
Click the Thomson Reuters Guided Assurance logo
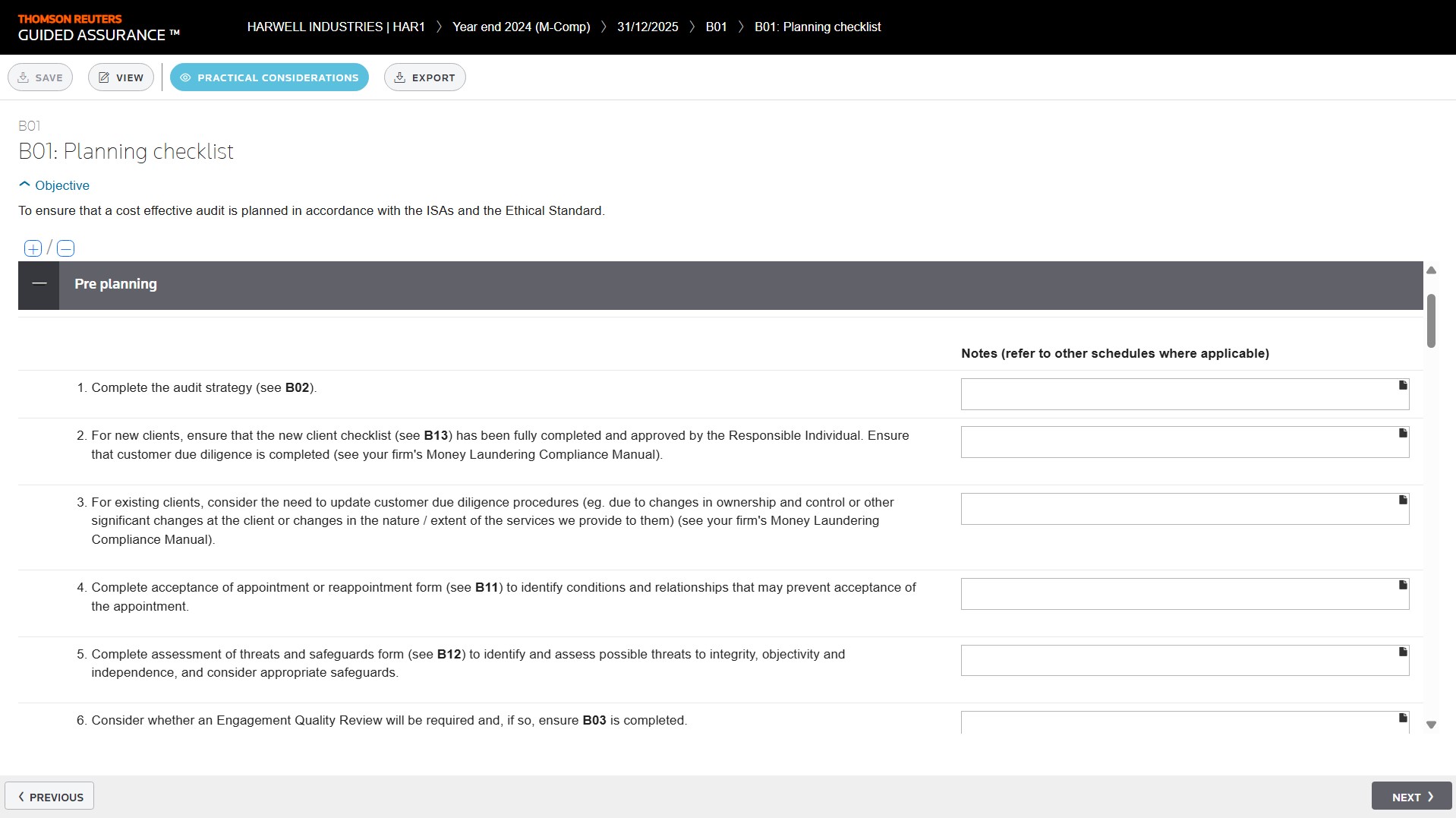(x=99, y=27)
